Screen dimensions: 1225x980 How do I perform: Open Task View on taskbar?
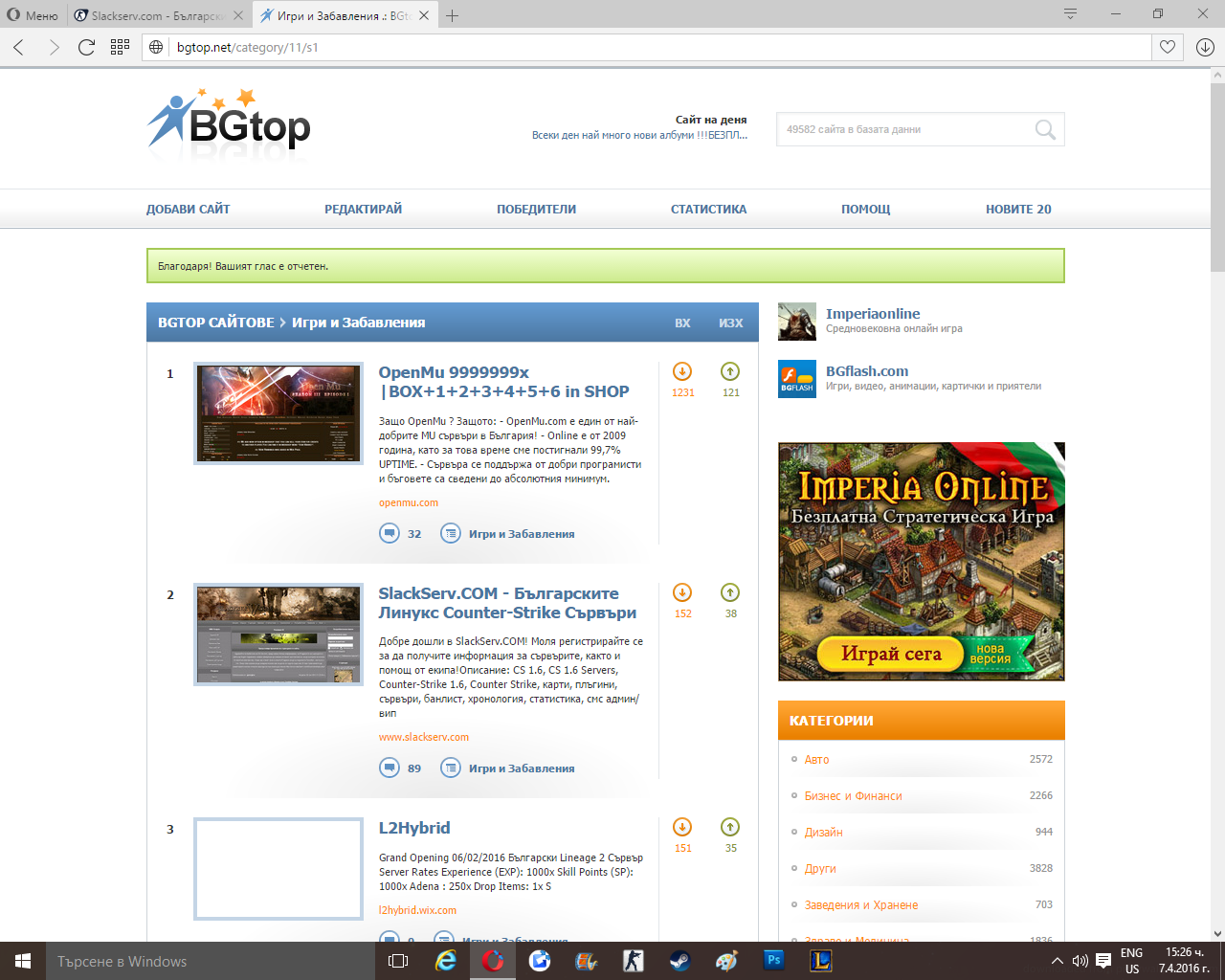(398, 961)
